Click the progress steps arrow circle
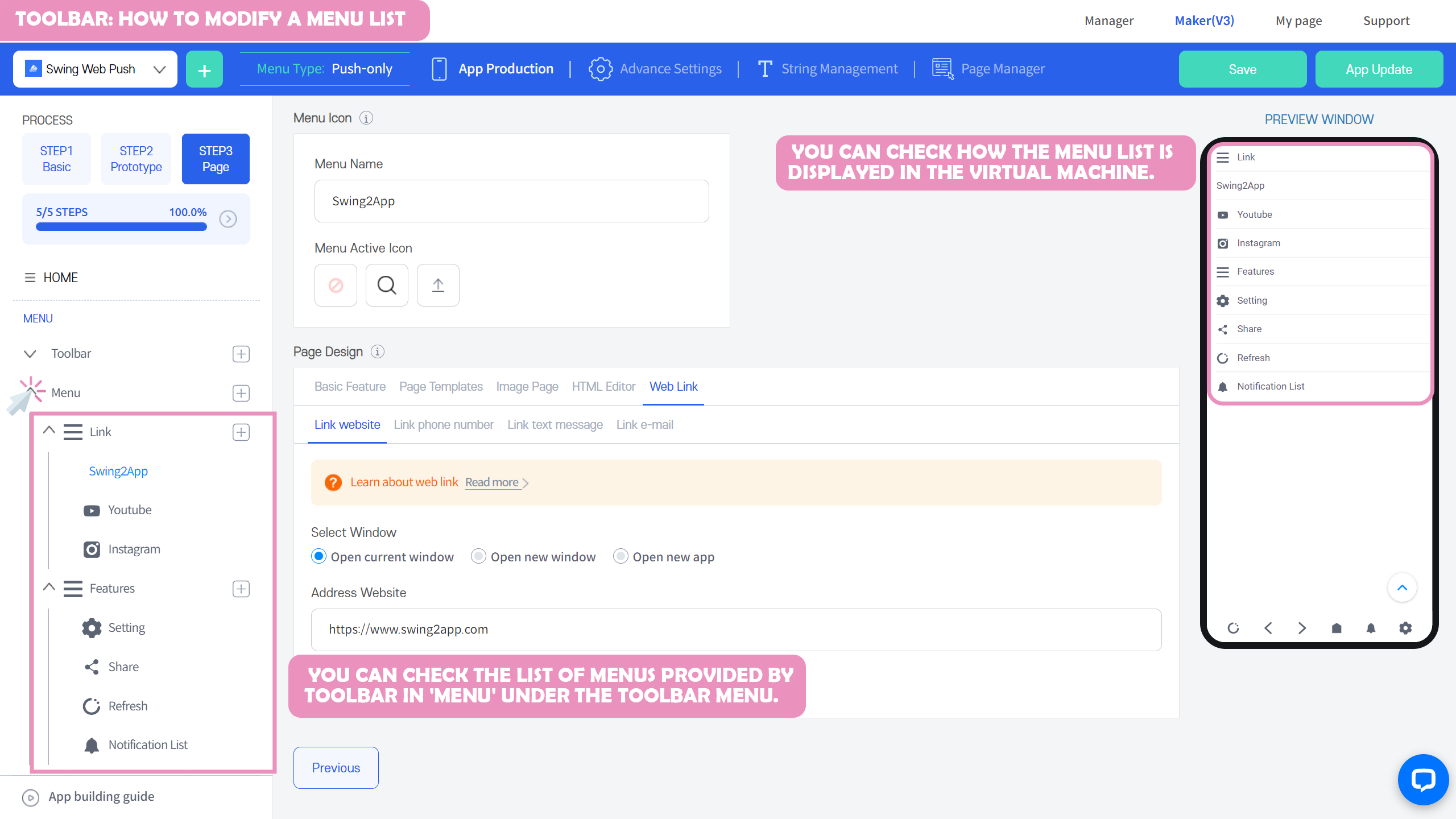The height and width of the screenshot is (819, 1456). tap(228, 219)
